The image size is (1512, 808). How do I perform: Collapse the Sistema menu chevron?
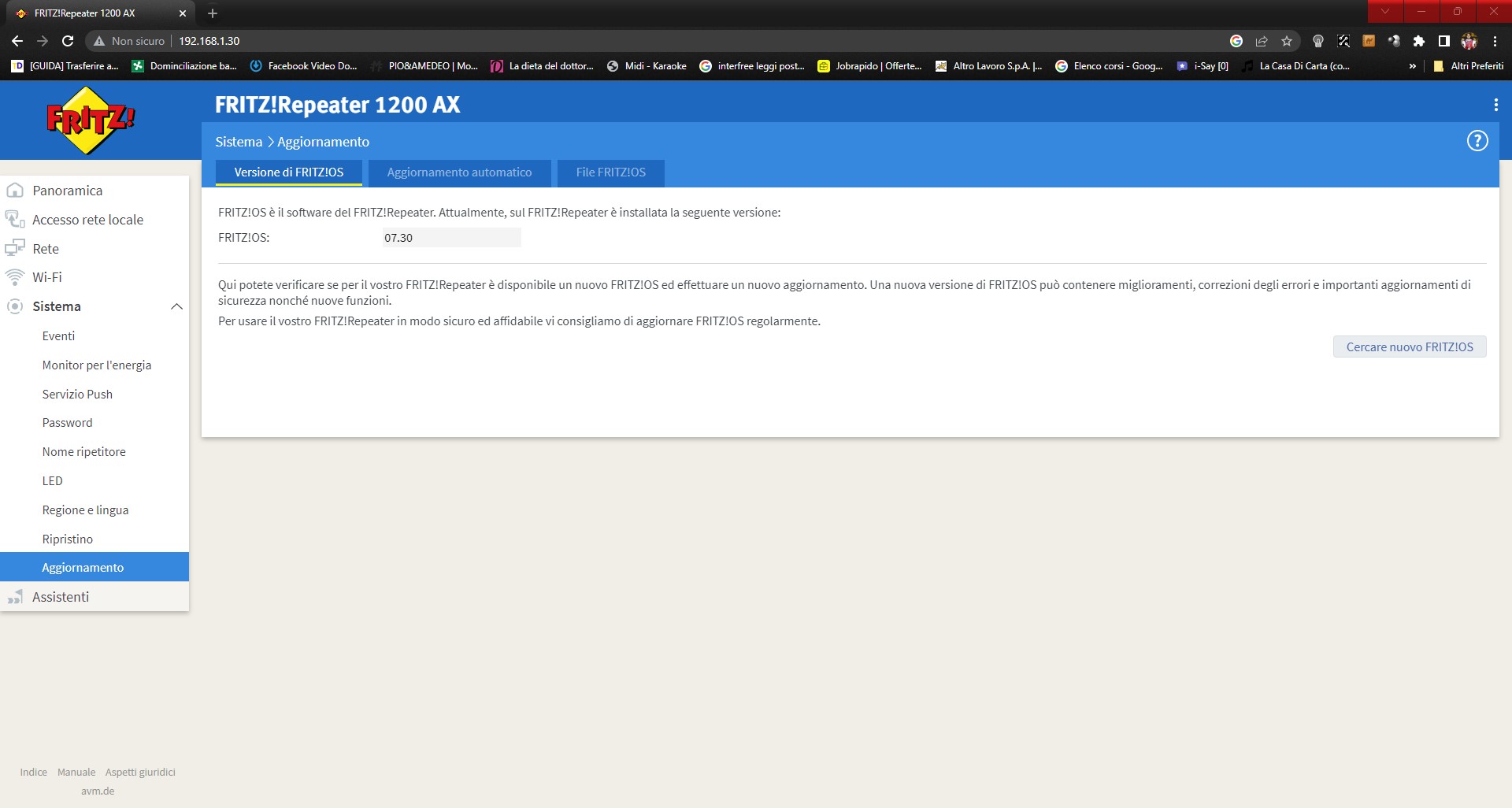[x=176, y=306]
